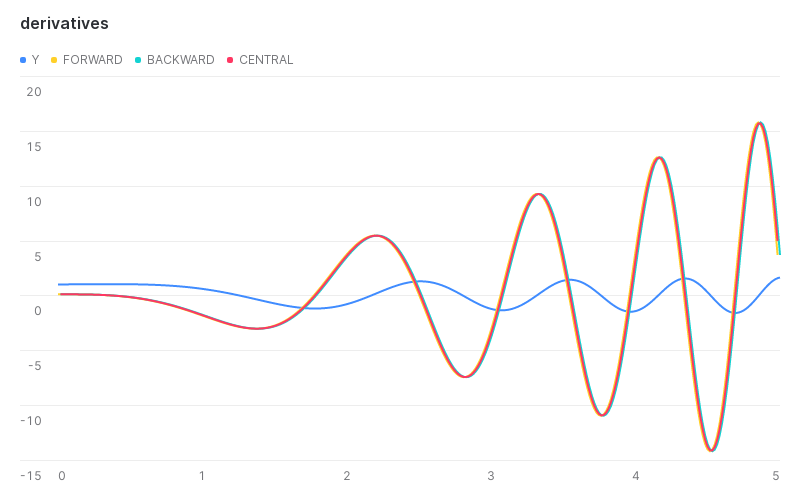Click y-axis label -15
The width and height of the screenshot is (800, 503).
(32, 475)
